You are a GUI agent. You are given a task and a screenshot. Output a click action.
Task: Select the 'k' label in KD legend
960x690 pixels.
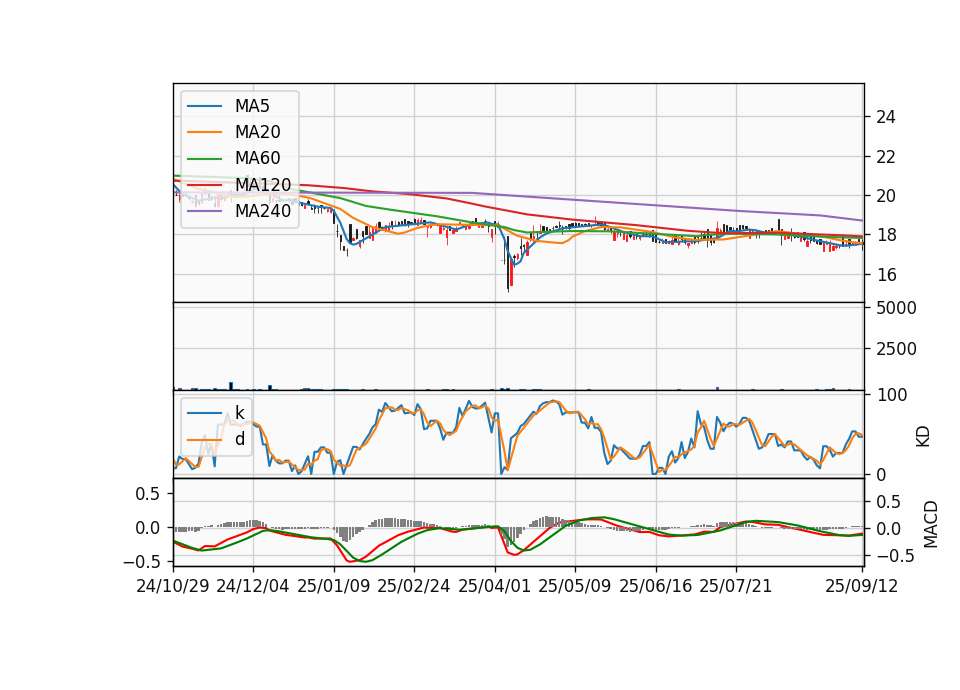pyautogui.click(x=239, y=413)
